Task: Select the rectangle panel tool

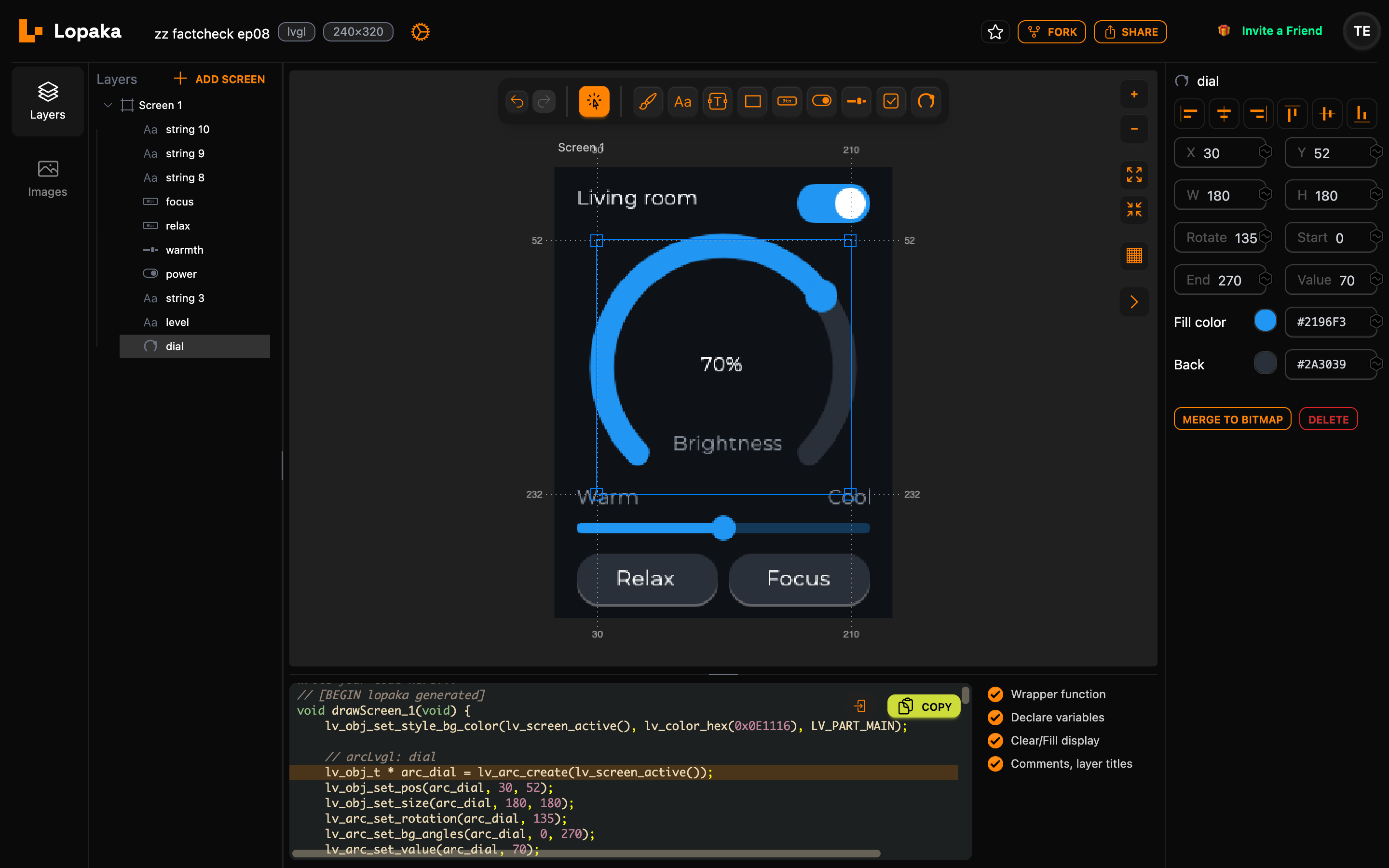Action: (752, 102)
